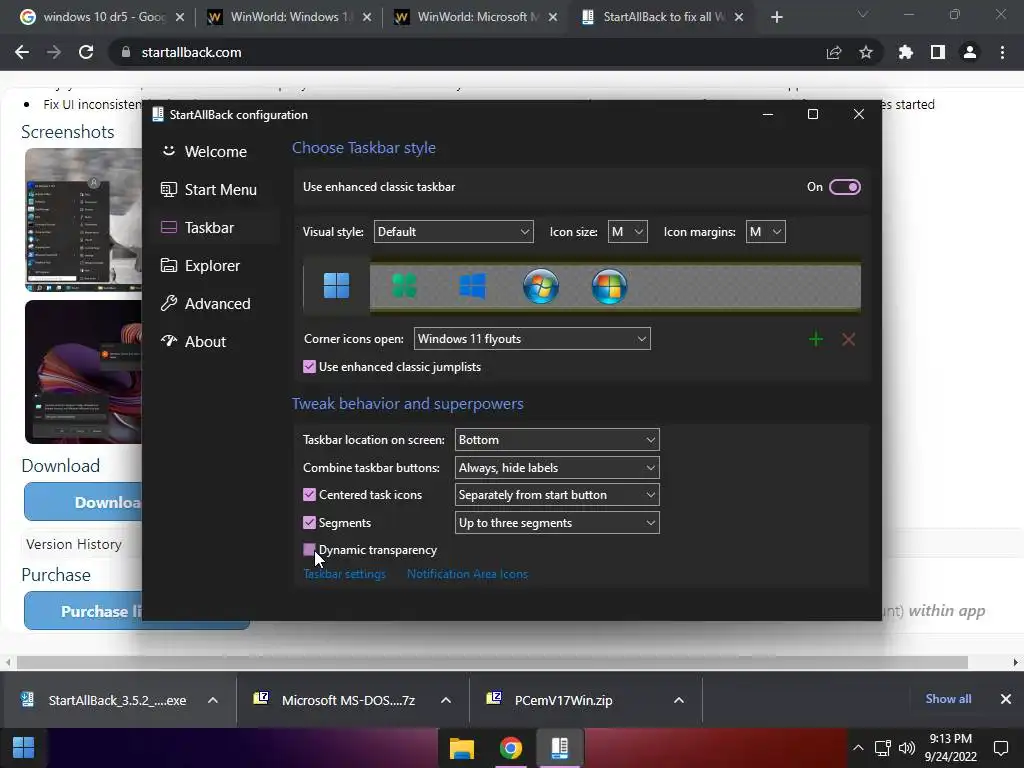The width and height of the screenshot is (1024, 768).
Task: Open the Start Menu section in sidebar
Action: click(215, 189)
